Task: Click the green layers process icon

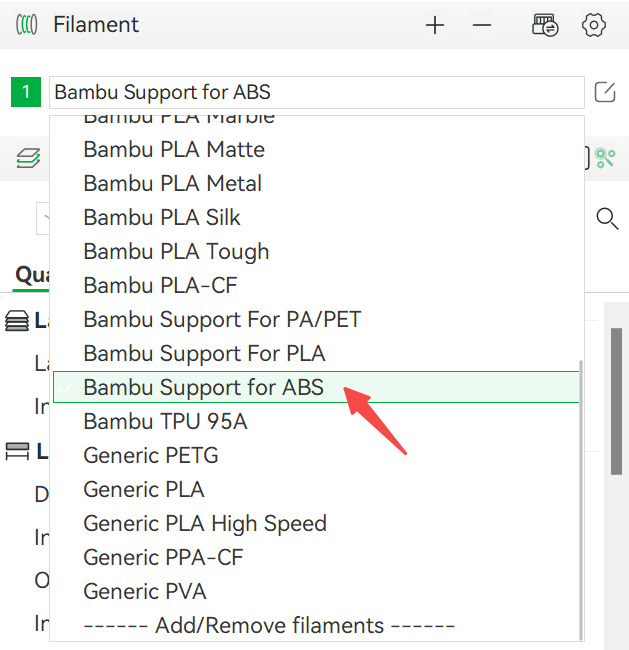Action: point(28,158)
